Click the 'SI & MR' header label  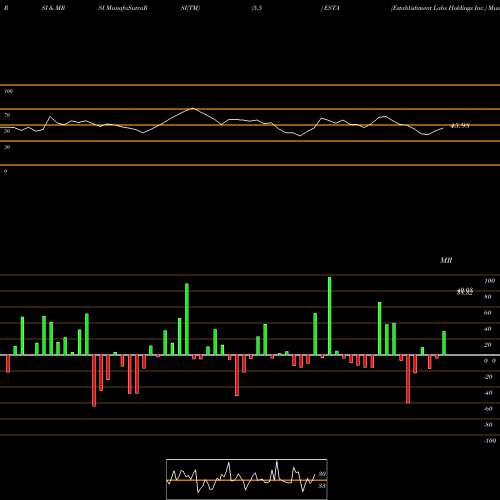point(53,8)
